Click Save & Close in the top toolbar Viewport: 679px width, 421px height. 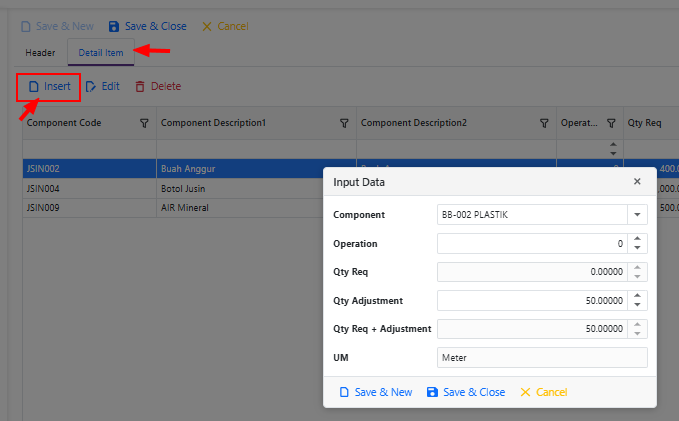[x=147, y=26]
